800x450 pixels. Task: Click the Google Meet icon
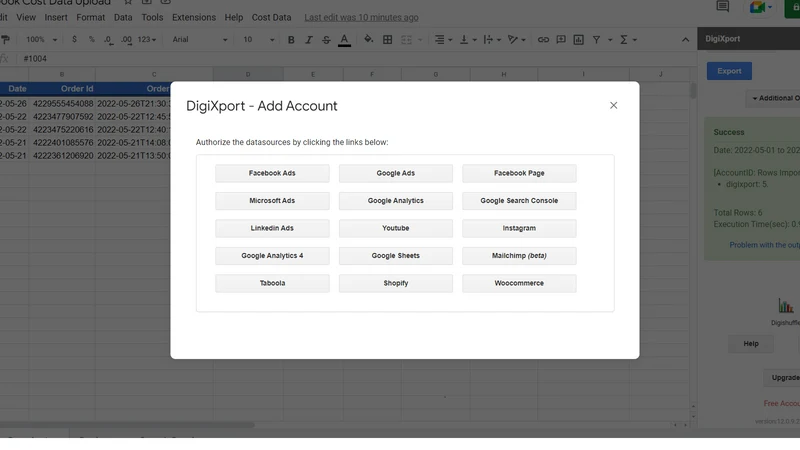[757, 7]
